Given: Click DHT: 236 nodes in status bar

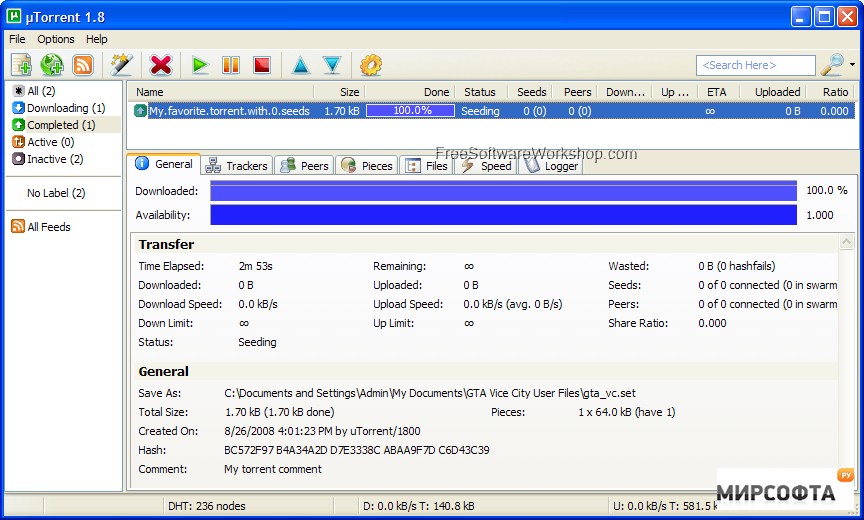Looking at the screenshot, I should [207, 506].
